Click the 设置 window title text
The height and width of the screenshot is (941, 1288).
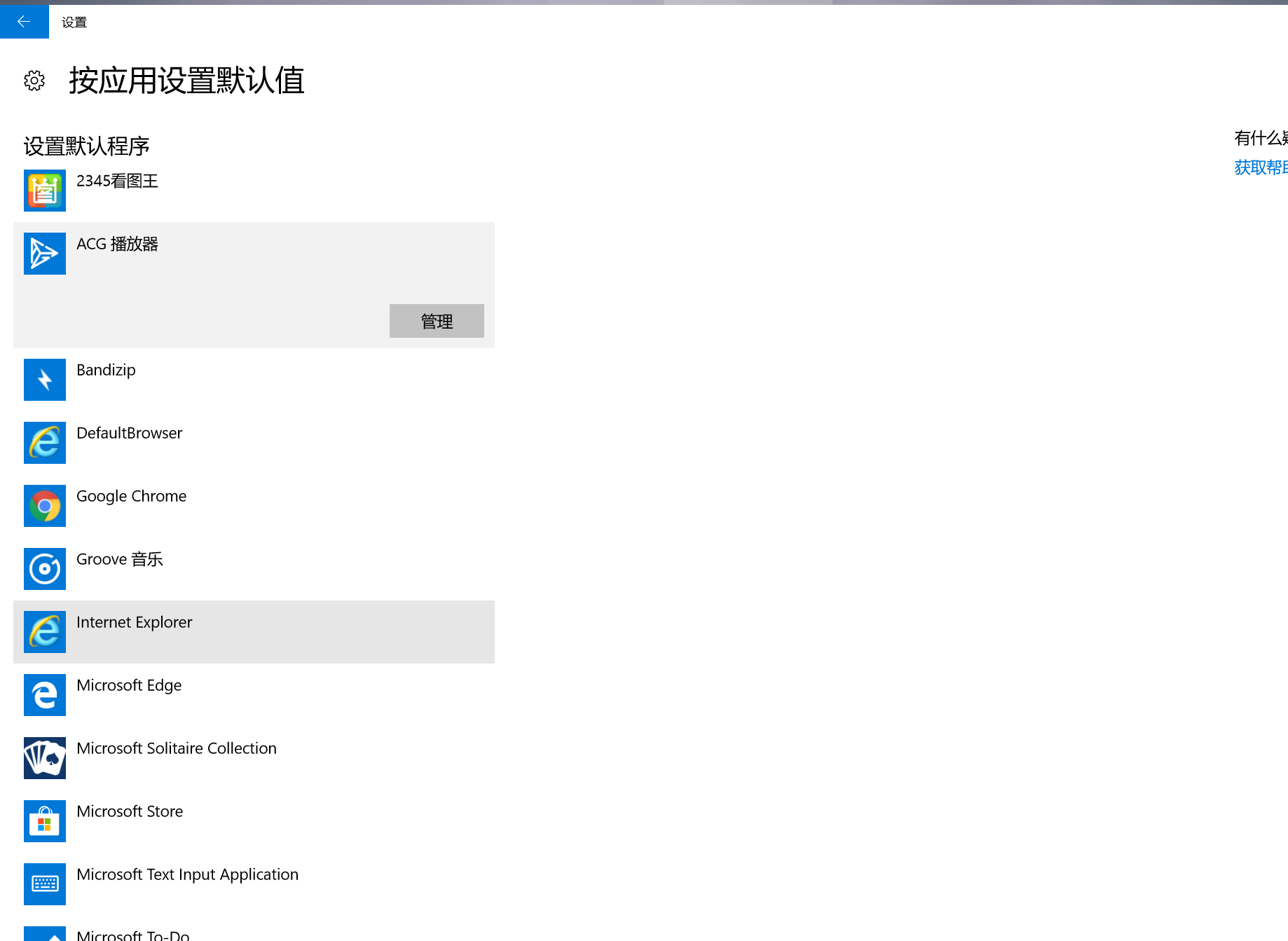(x=74, y=22)
